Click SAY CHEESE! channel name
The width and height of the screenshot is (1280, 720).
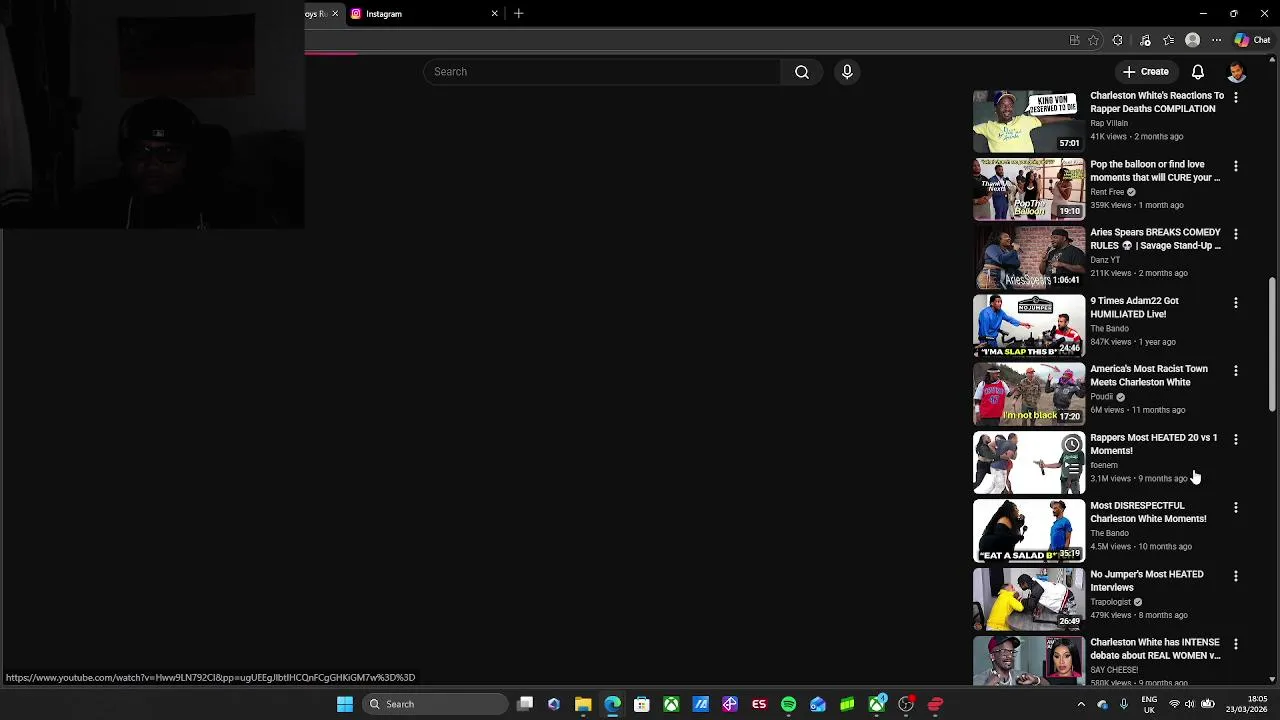click(x=1114, y=670)
